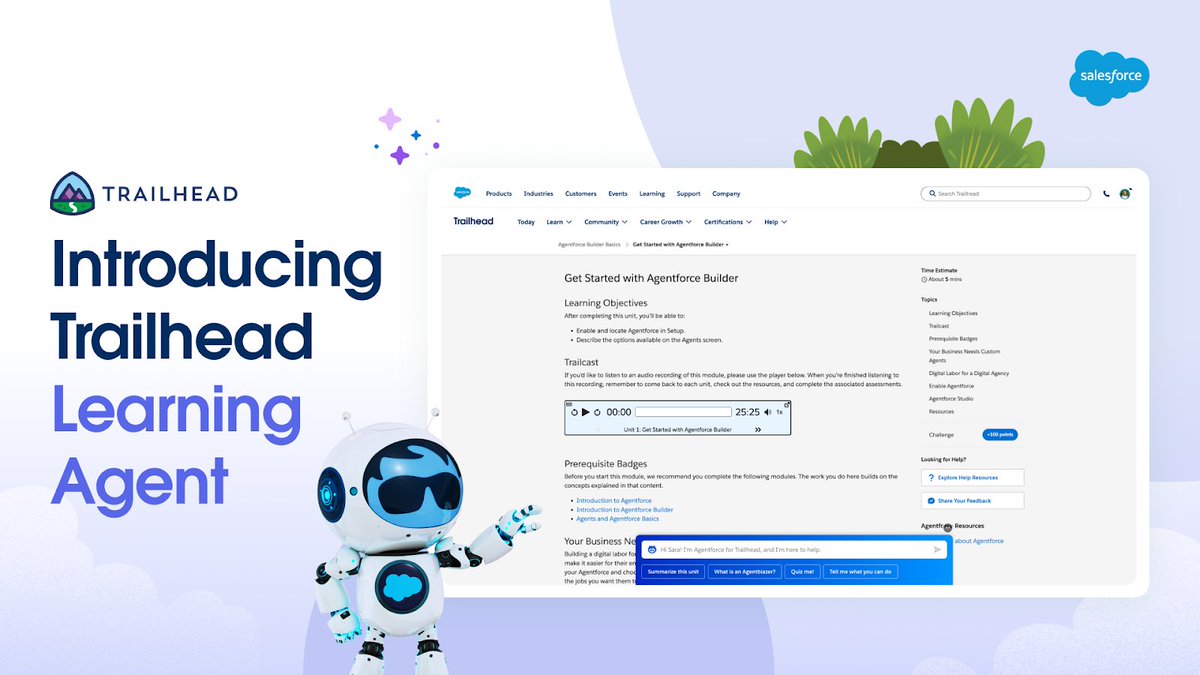The width and height of the screenshot is (1200, 675).
Task: Click the Salesforce cloud logo in the navbar
Action: tap(462, 192)
